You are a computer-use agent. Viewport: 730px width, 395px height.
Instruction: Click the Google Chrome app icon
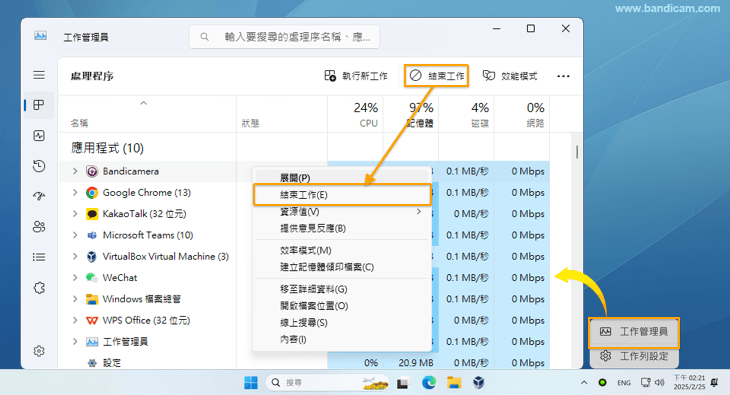click(x=92, y=193)
